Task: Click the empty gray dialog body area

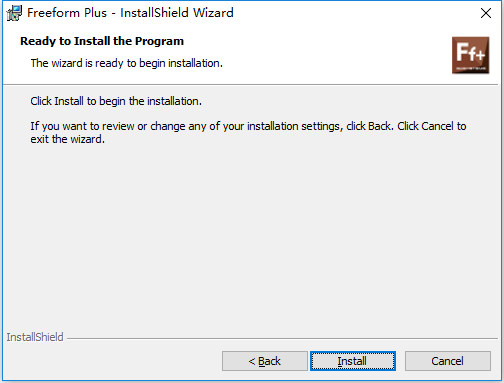Action: tap(250, 233)
